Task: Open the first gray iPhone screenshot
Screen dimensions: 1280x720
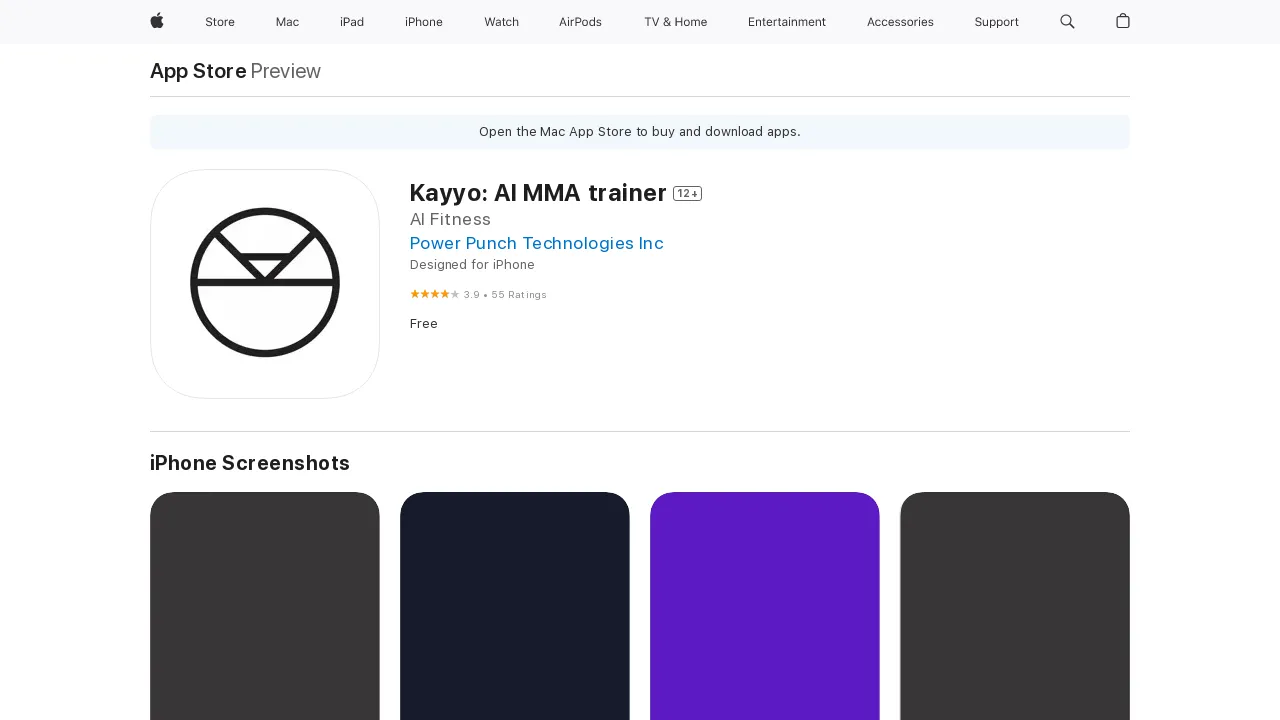Action: click(x=265, y=606)
